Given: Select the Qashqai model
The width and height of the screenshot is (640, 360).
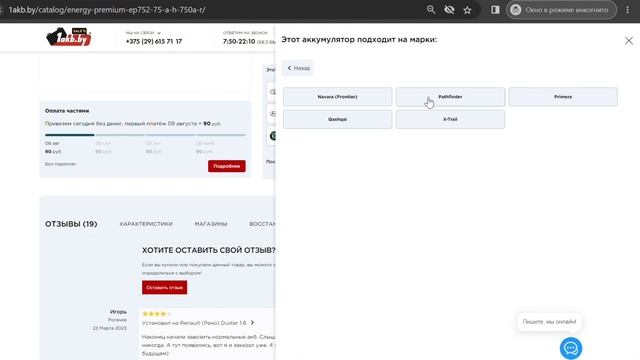Looking at the screenshot, I should (x=338, y=119).
